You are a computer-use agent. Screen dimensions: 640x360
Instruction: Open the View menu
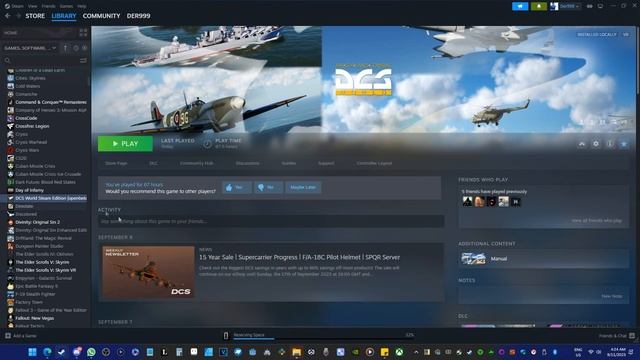(33, 6)
